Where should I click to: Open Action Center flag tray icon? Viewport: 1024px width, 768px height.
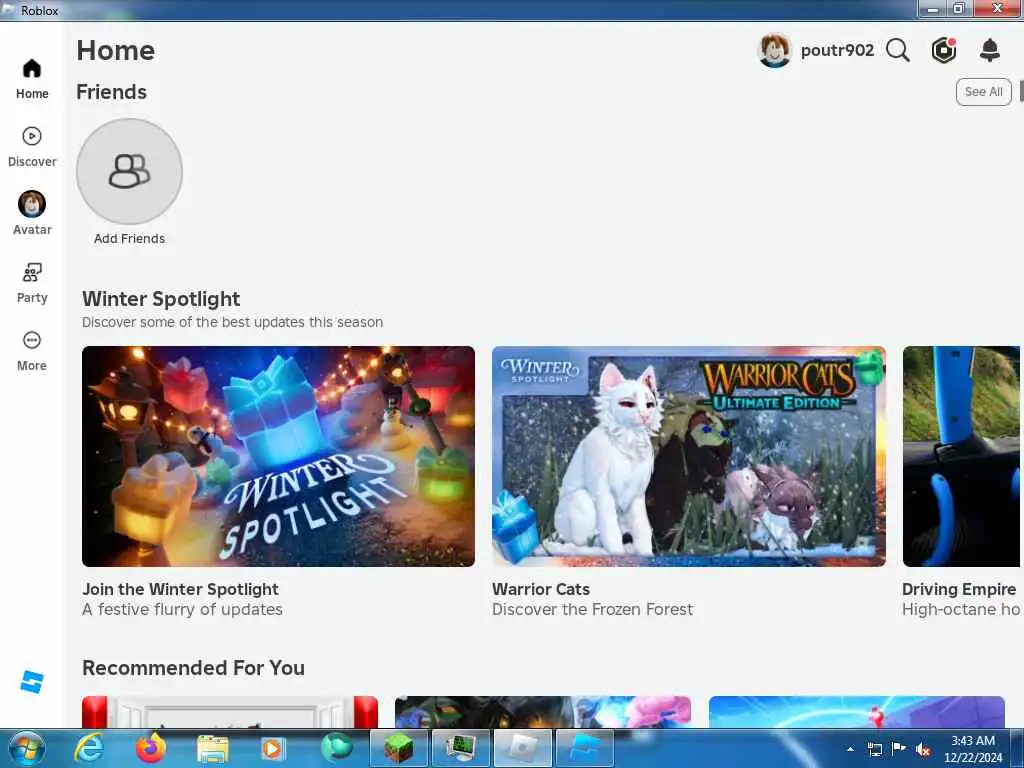tap(899, 748)
